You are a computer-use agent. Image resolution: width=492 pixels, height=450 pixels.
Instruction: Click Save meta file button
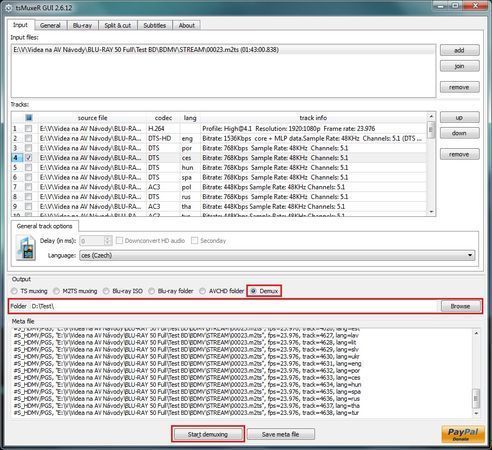(281, 434)
